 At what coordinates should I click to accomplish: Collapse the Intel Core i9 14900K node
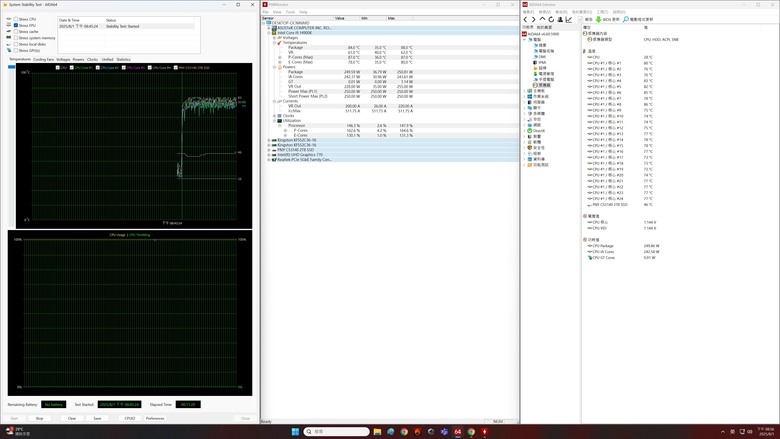click(269, 33)
